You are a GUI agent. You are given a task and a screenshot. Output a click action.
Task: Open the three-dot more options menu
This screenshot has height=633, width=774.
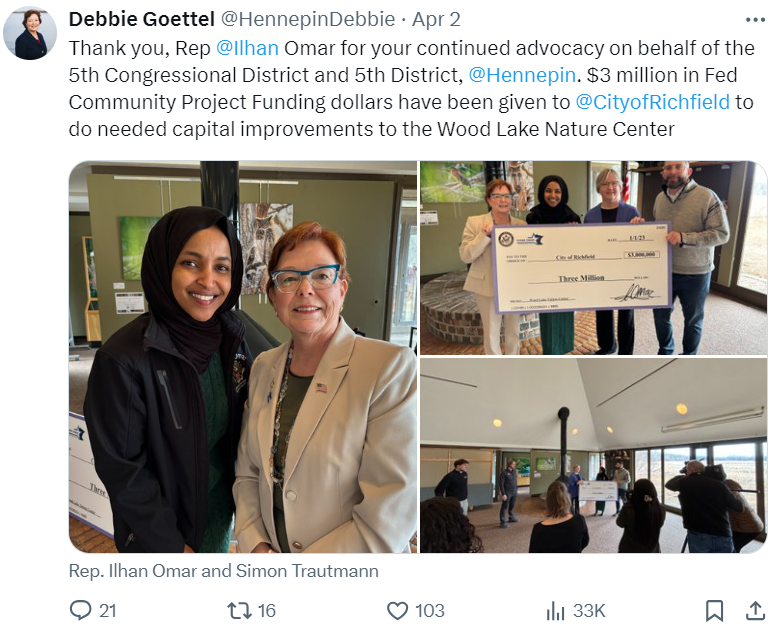[755, 19]
